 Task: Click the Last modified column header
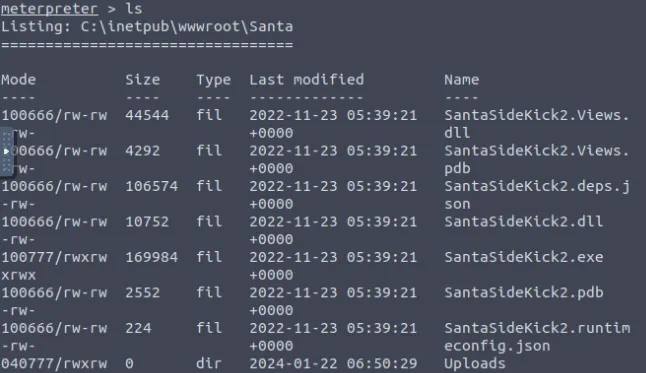tap(307, 80)
